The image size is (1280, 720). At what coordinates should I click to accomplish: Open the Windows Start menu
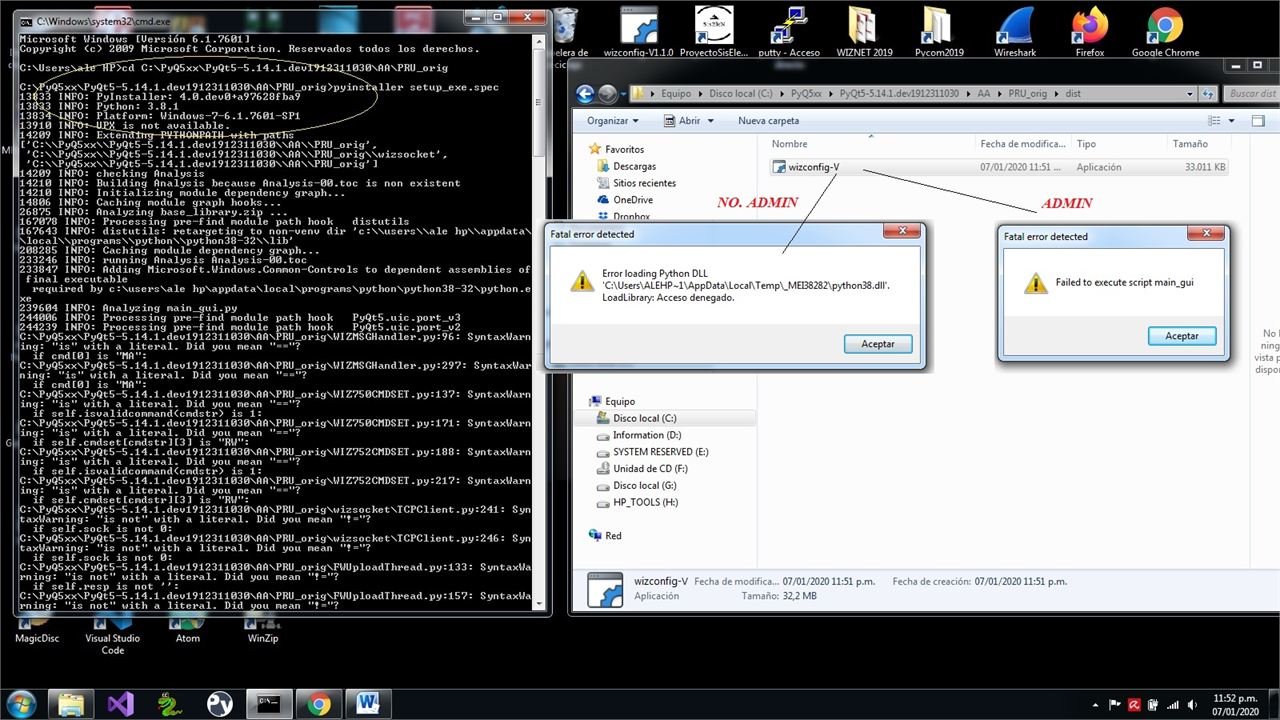(21, 703)
